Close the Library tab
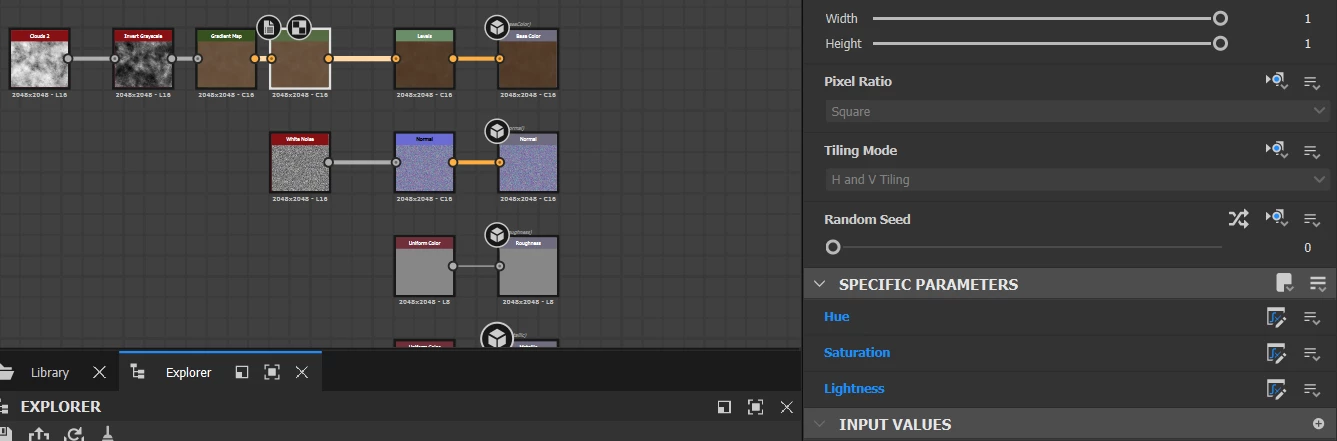The height and width of the screenshot is (441, 1337). 99,372
